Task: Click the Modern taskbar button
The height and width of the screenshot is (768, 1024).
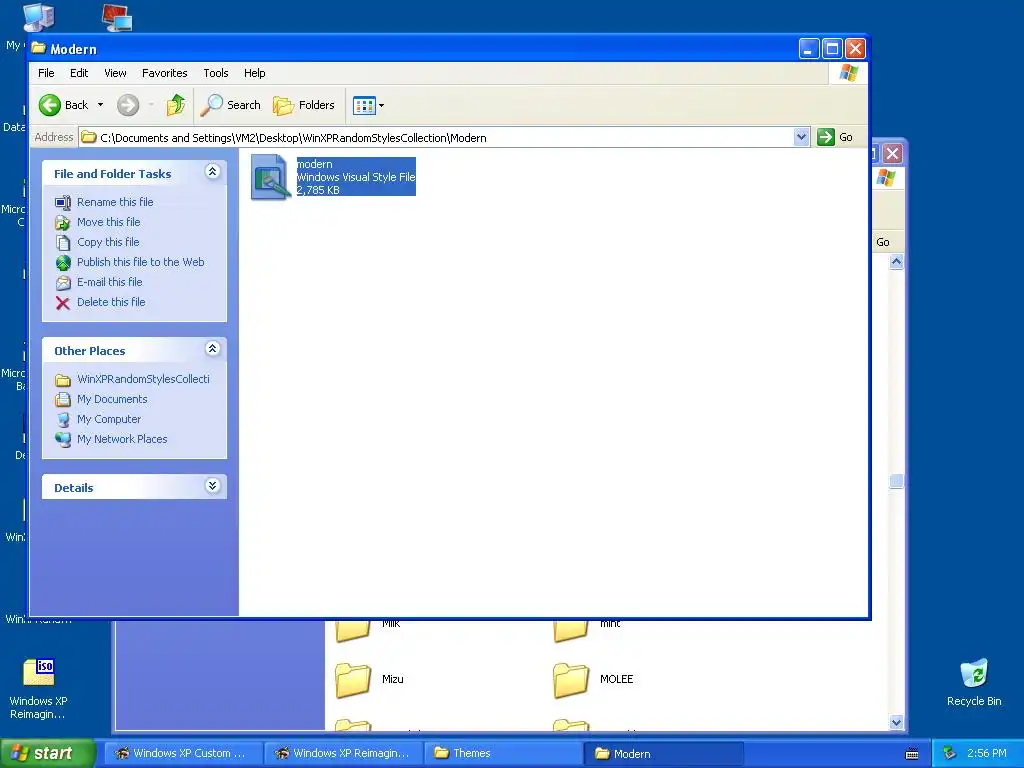Action: point(663,754)
